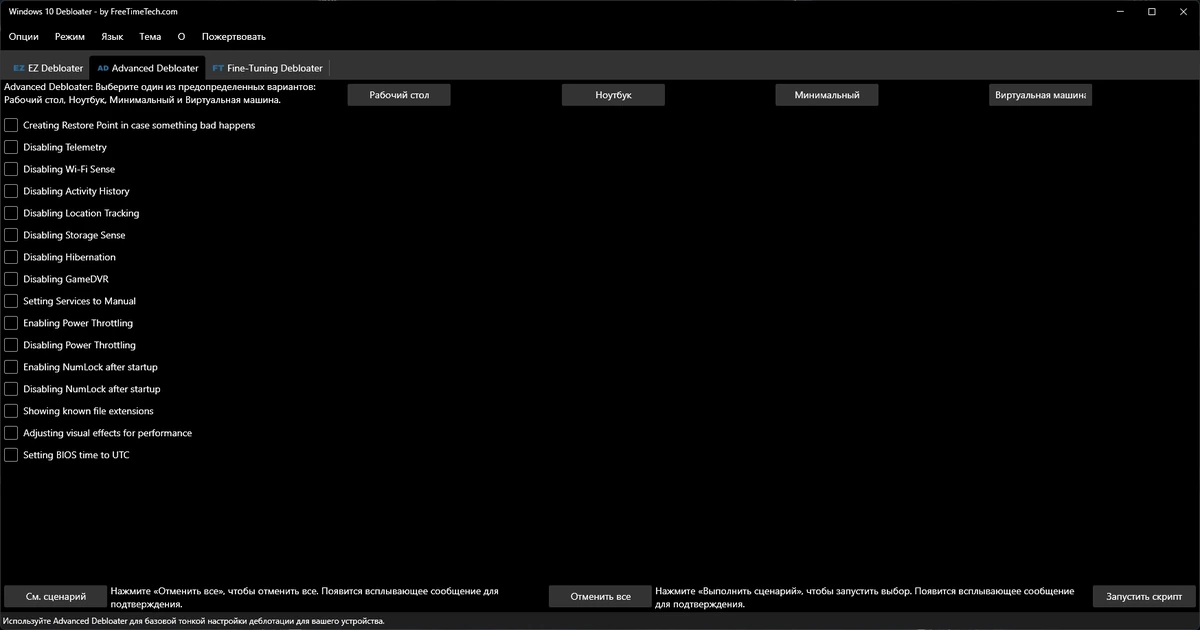
Task: Open the Режим menu
Action: [x=70, y=36]
